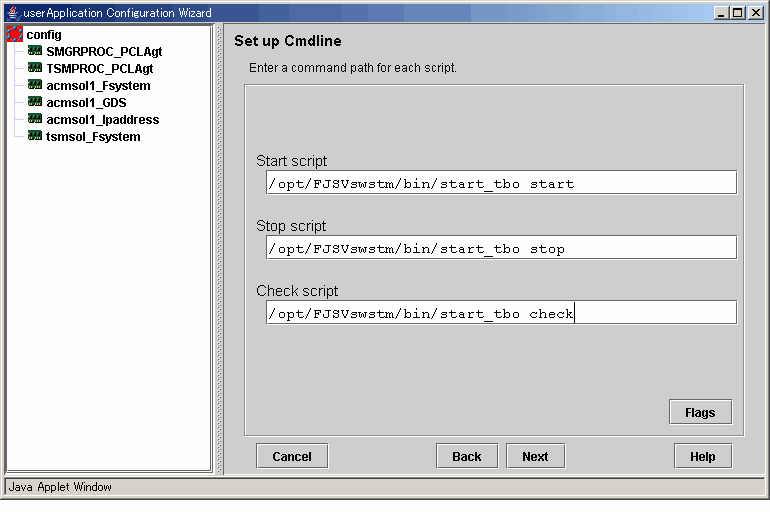This screenshot has width=770, height=512.
Task: Click the split pane divider handle
Action: [219, 249]
